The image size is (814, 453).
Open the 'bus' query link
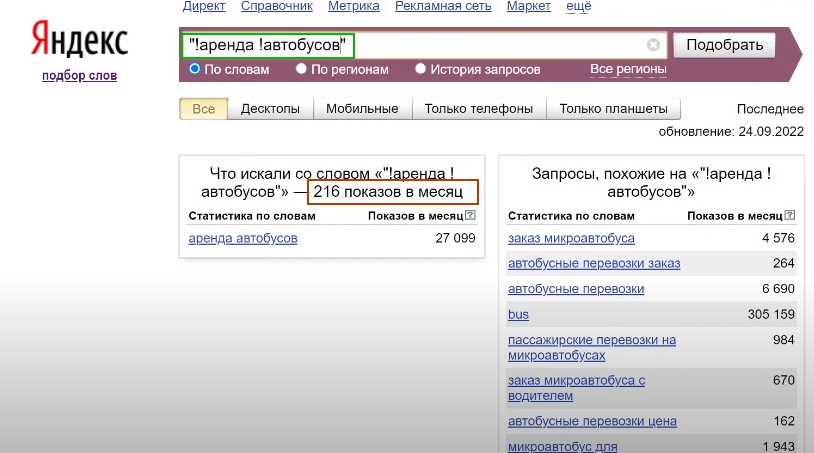[x=518, y=314]
